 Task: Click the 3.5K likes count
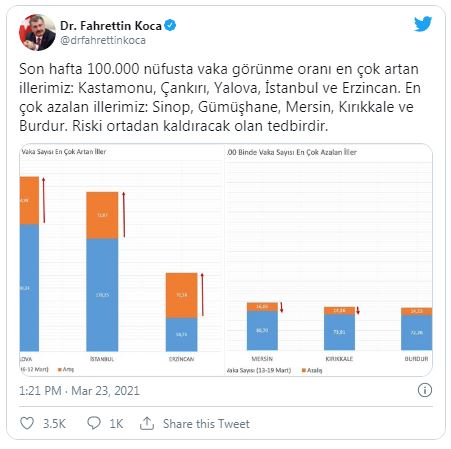(x=54, y=424)
